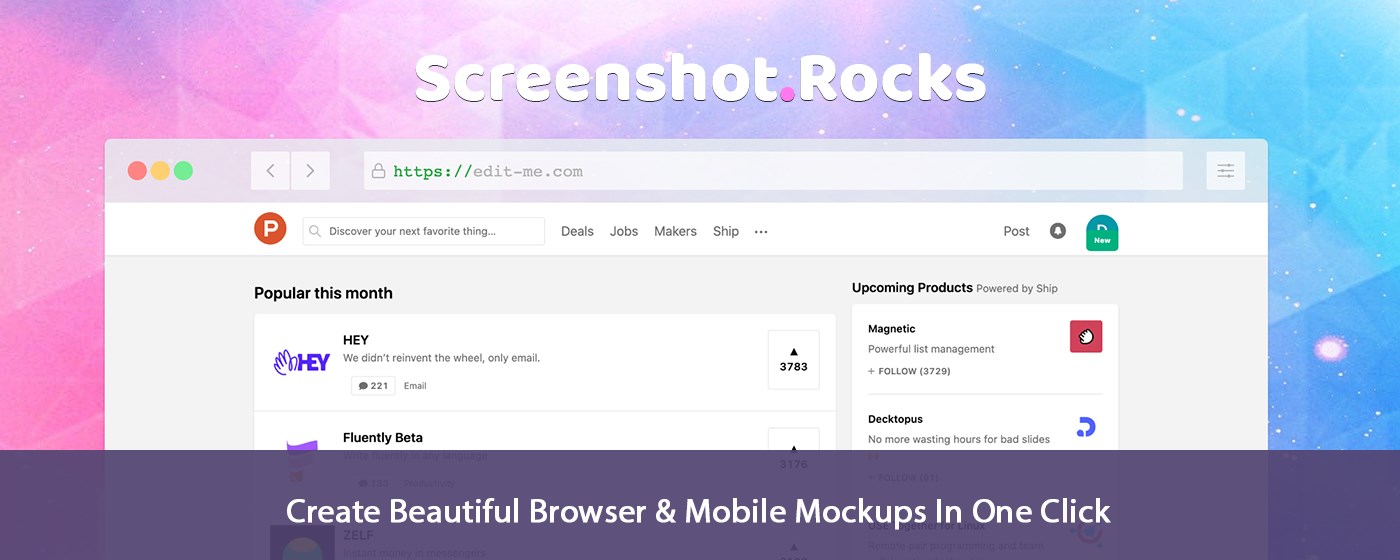Focus the Discover your next favorite thing search
This screenshot has height=560, width=1400.
point(424,231)
